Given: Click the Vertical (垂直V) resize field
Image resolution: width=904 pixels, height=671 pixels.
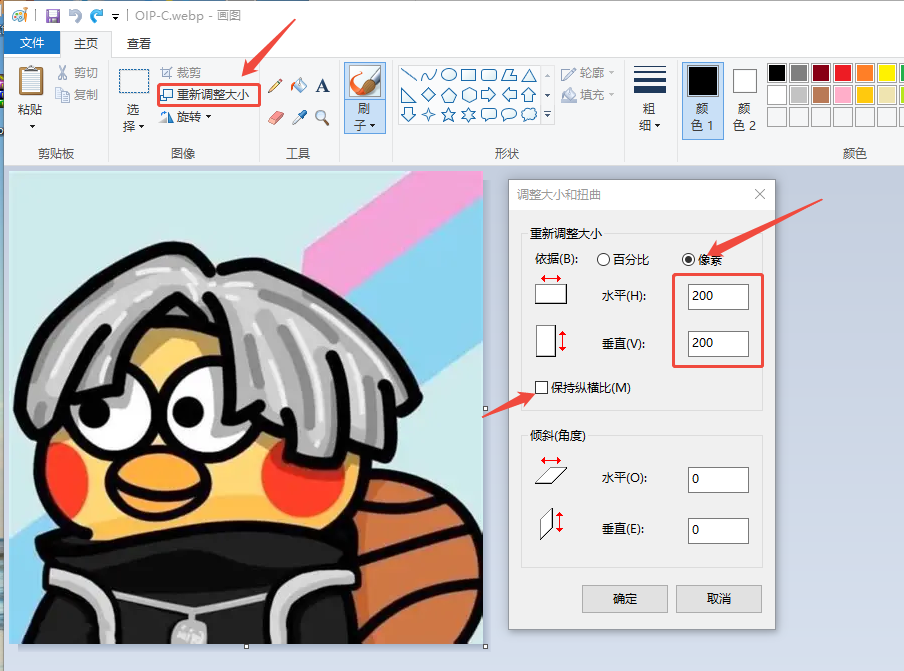Looking at the screenshot, I should coord(718,344).
